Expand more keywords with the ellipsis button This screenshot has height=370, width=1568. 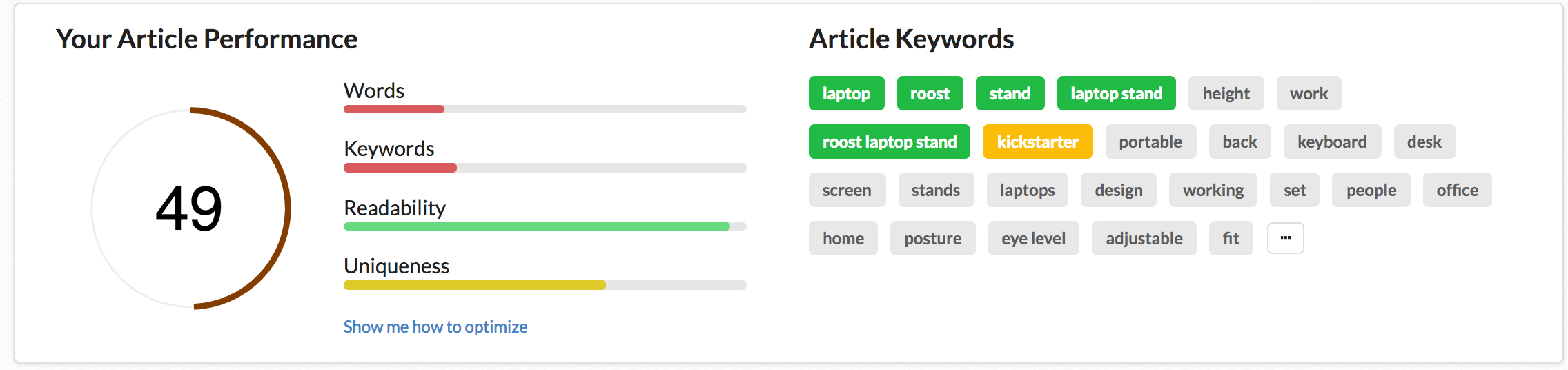(x=1285, y=238)
